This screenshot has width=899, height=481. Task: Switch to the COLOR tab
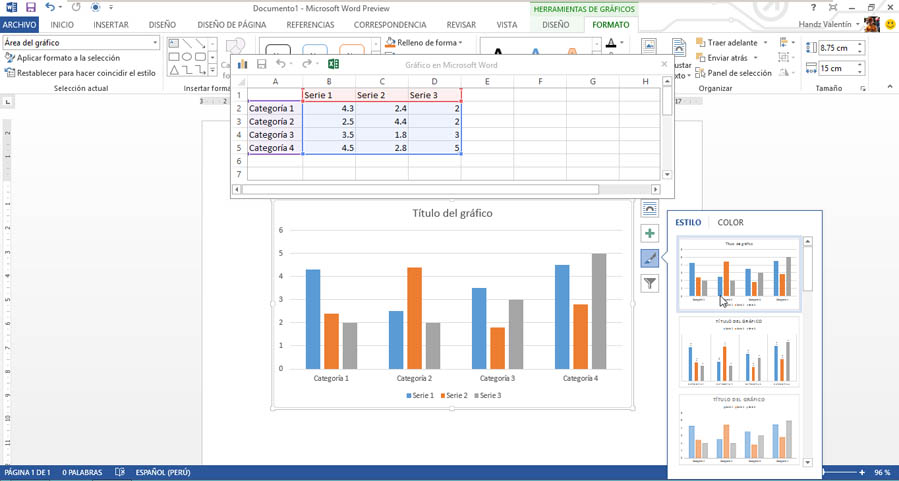(x=730, y=222)
